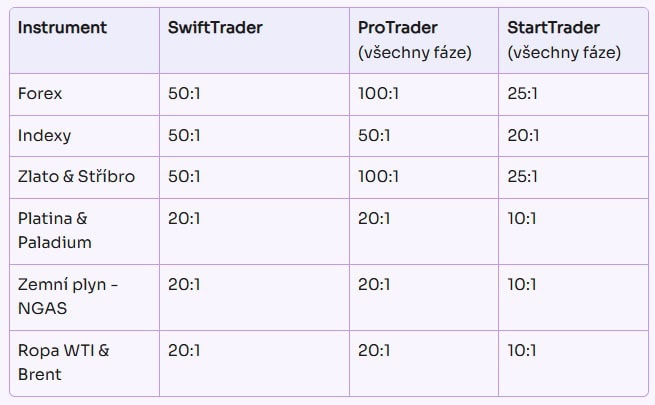Viewport: 655px width, 405px height.
Task: Select Forex leverage under StartTrader
Action: click(x=522, y=94)
